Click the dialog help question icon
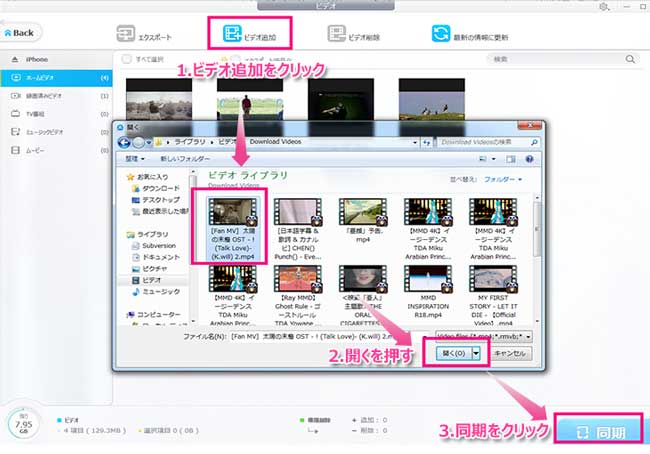650x454 pixels. [x=529, y=159]
